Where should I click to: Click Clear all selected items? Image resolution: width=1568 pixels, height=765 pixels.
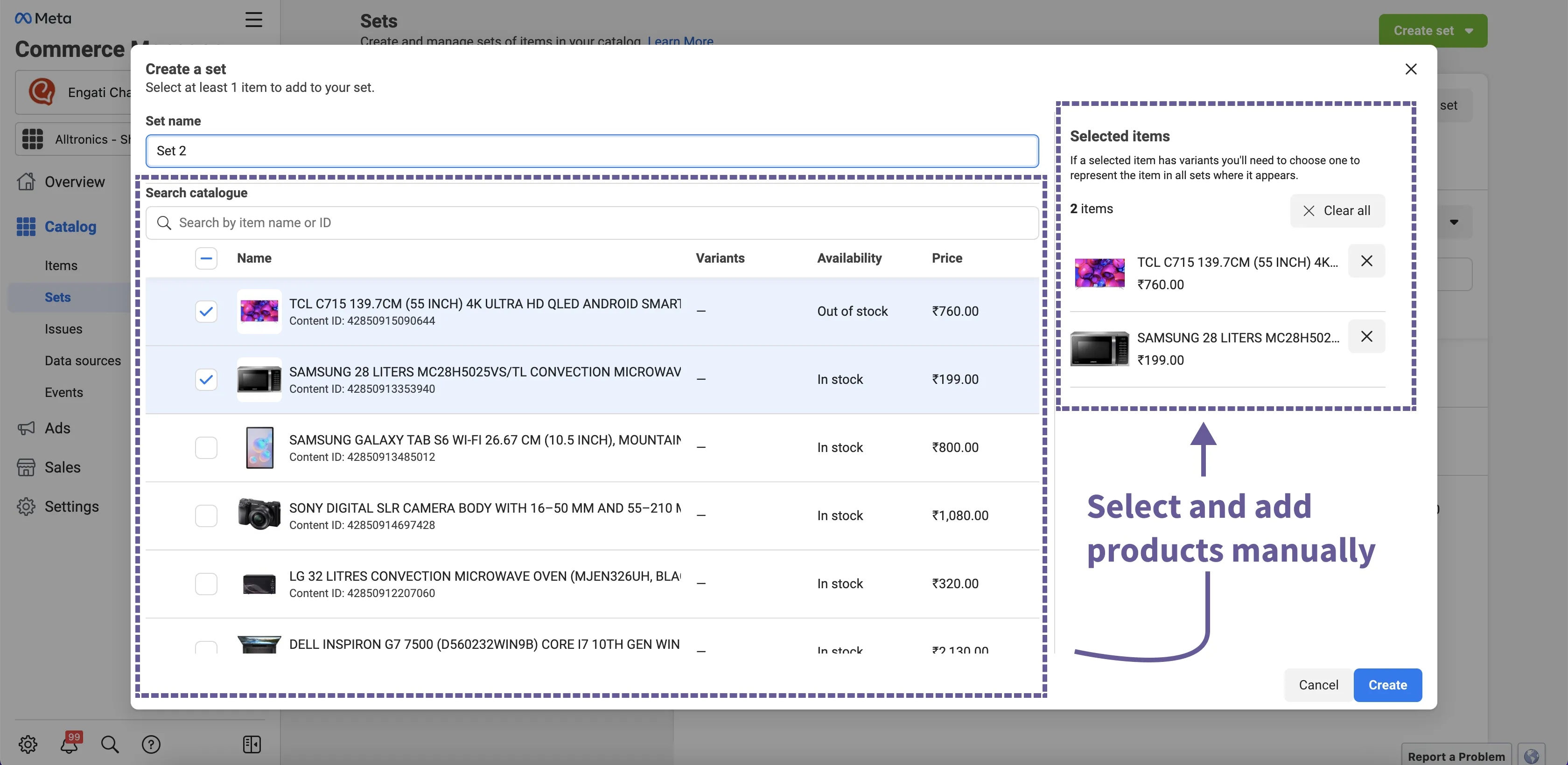(1337, 210)
